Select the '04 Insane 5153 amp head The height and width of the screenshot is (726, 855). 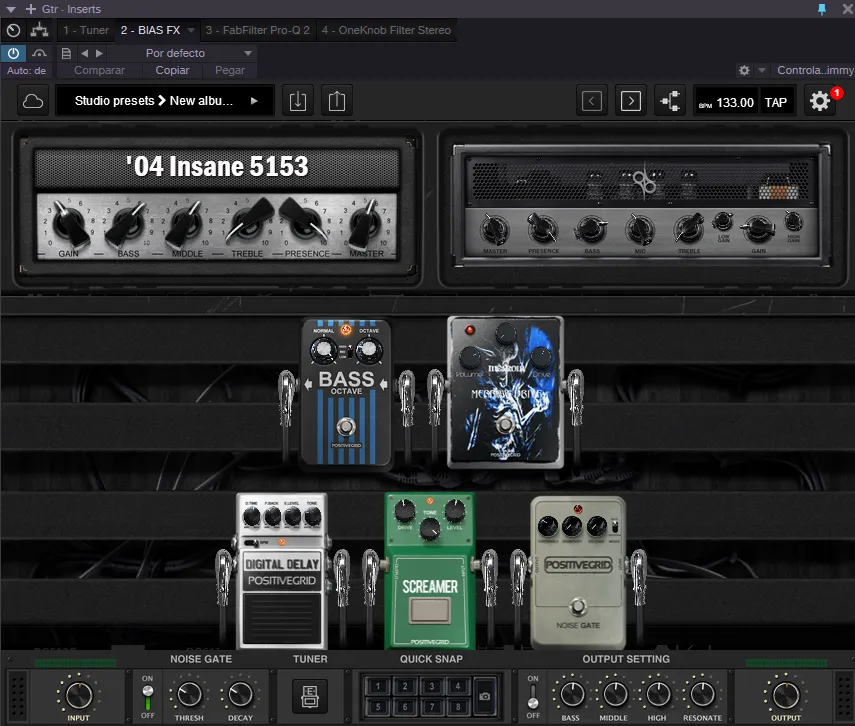click(216, 207)
